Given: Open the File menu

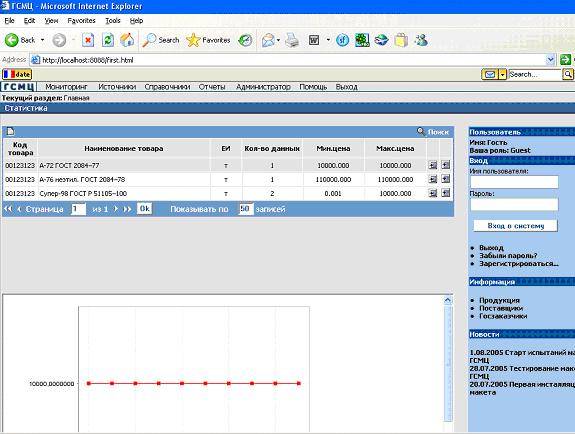Looking at the screenshot, I should (x=9, y=21).
